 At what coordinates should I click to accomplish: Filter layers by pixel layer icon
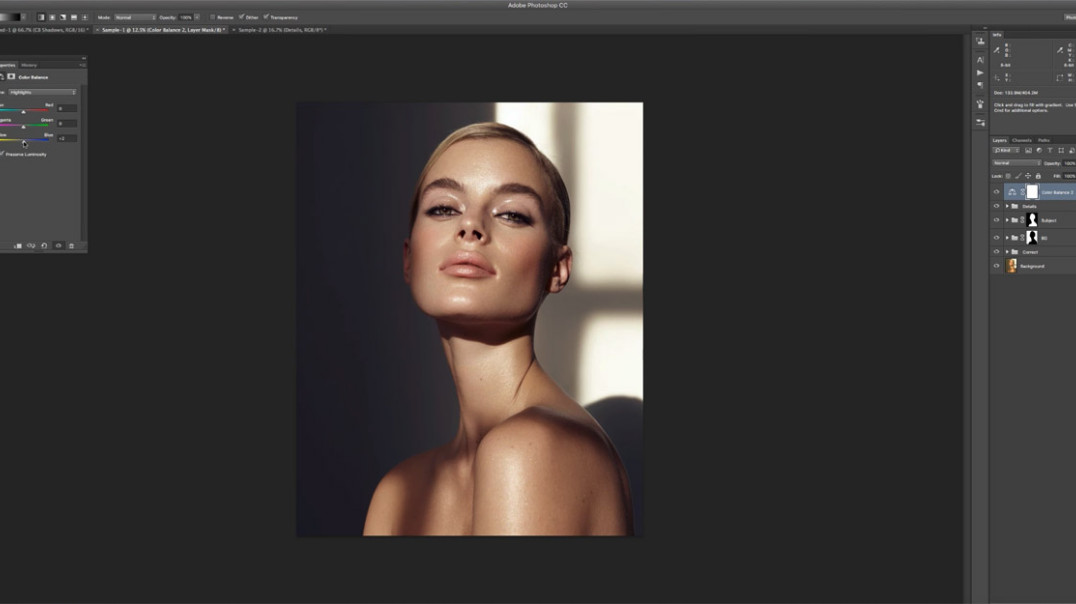1028,150
